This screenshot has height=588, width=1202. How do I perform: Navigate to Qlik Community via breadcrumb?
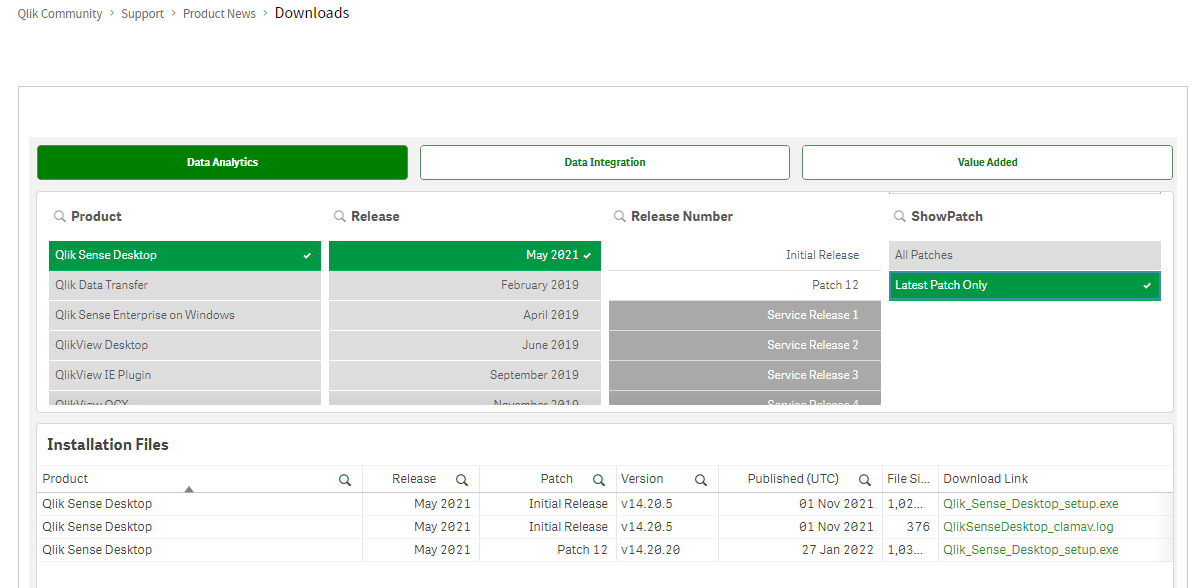point(59,13)
